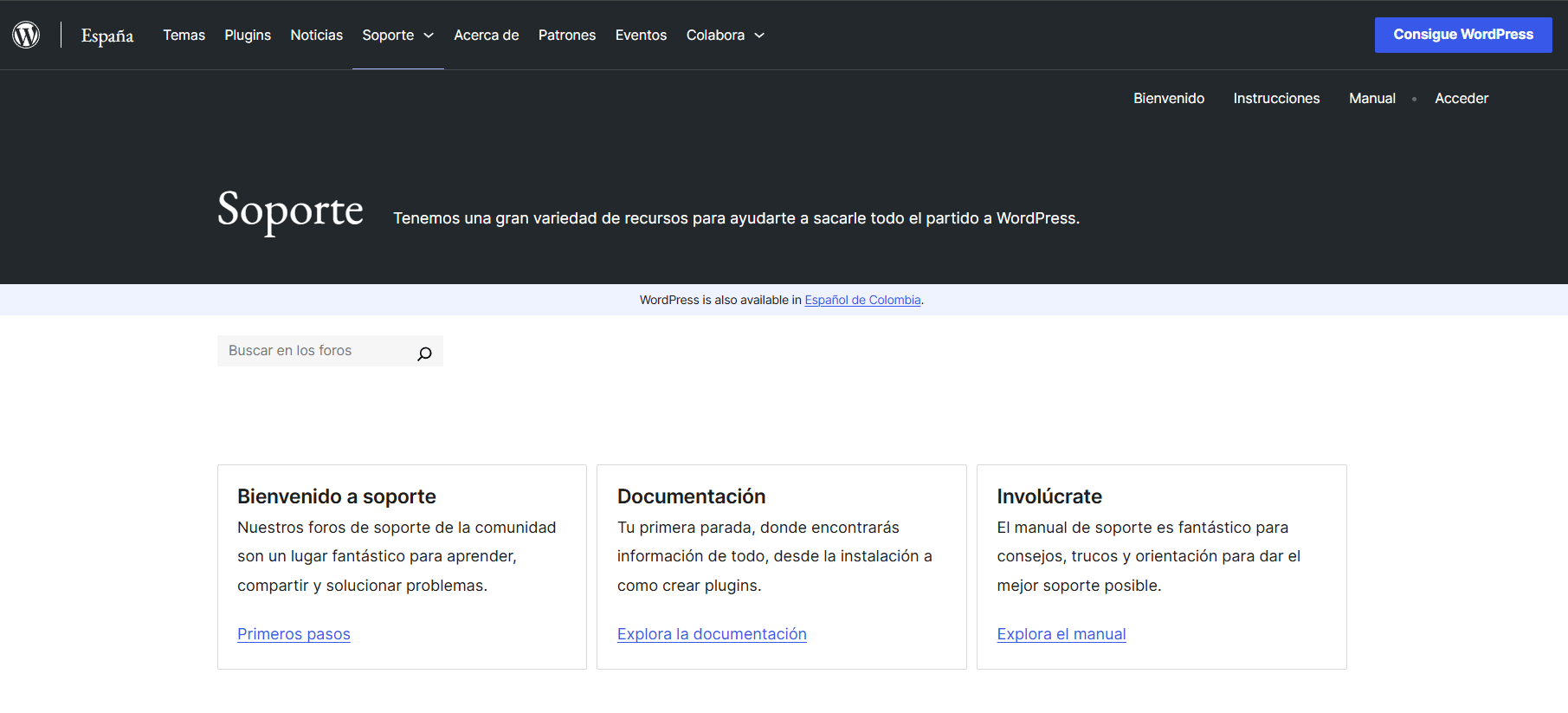Open the Manual link in the header
This screenshot has height=713, width=1568.
[x=1372, y=98]
